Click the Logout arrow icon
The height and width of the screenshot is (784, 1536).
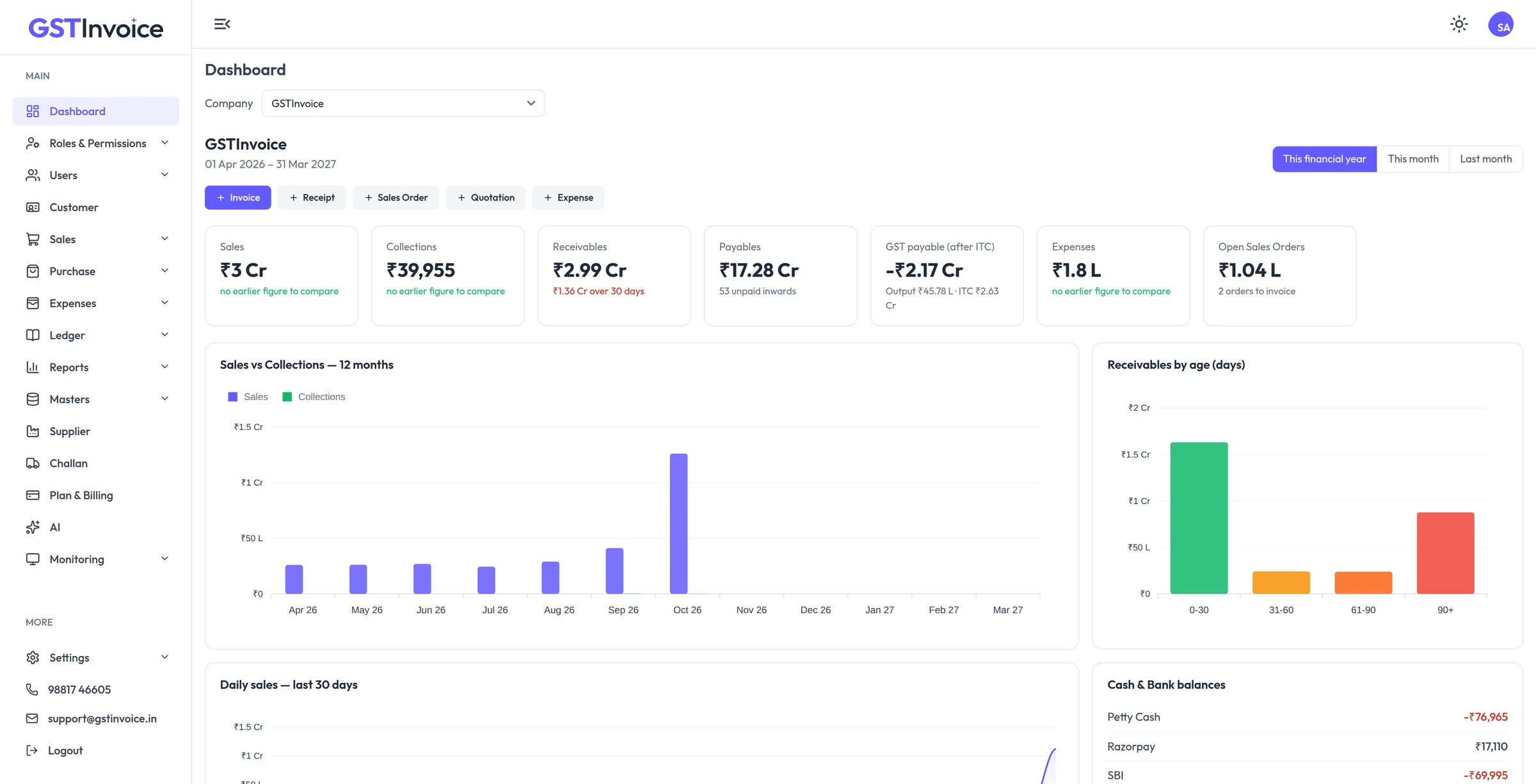coord(32,751)
